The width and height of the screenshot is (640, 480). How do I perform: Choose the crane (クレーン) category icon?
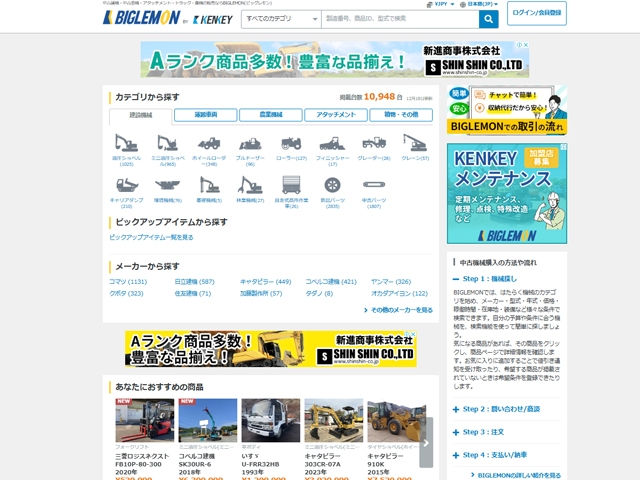tap(414, 143)
